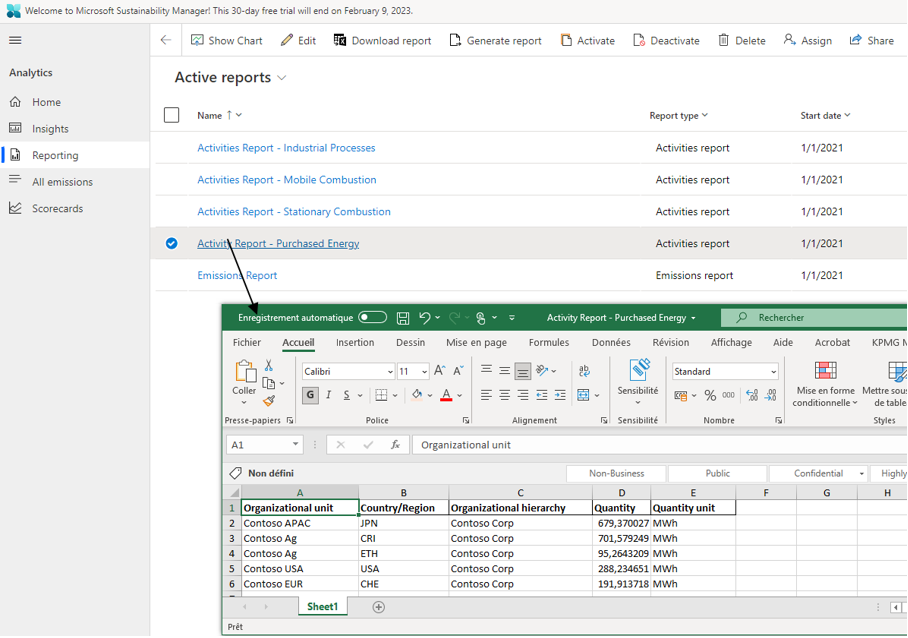Apply the Non-Business sensitivity label
Screen dimensions: 908x638
coord(616,474)
